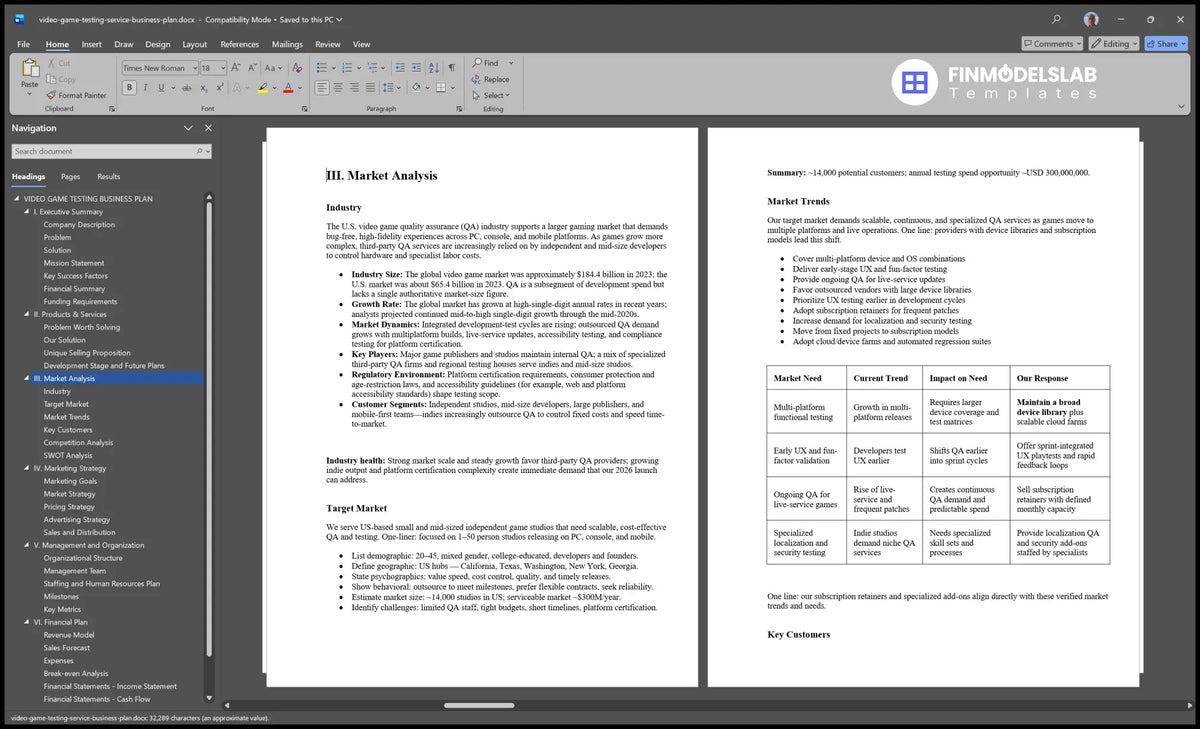Shrink font size with decrease font icon

point(251,68)
